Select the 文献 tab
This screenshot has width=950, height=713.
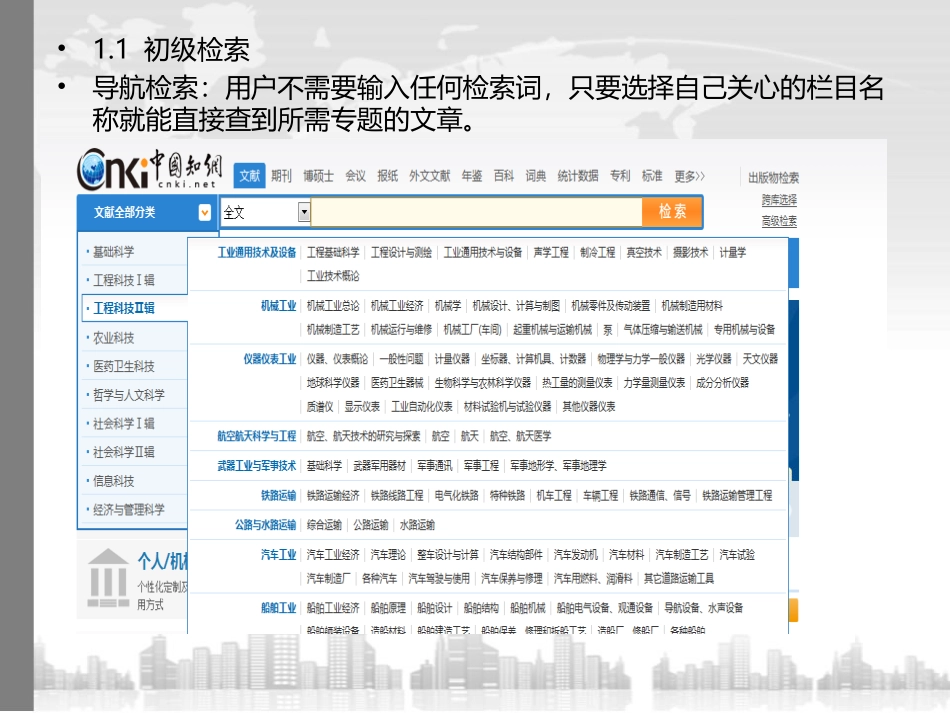tap(249, 176)
